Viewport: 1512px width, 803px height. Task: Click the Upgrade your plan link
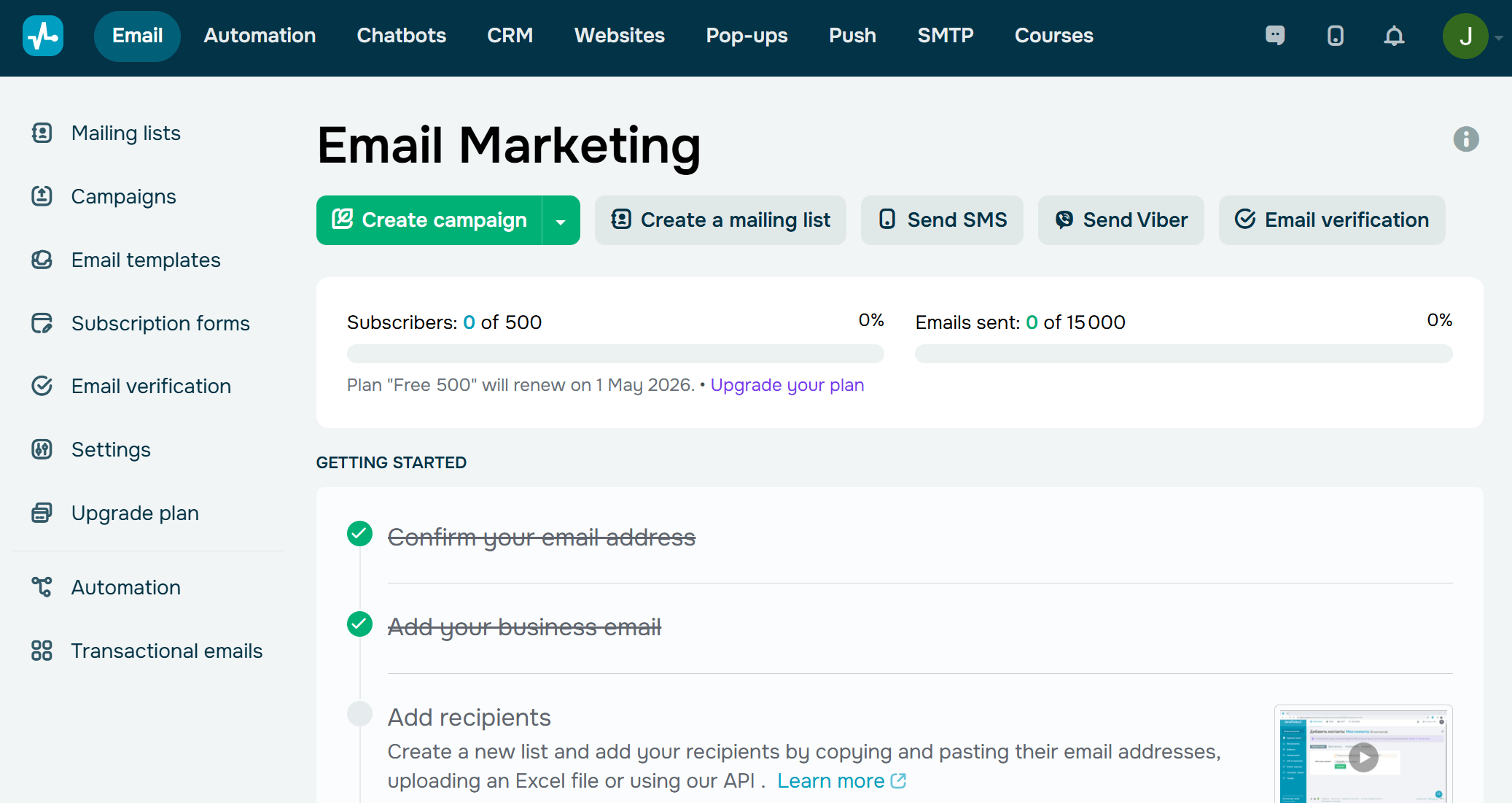(x=787, y=384)
